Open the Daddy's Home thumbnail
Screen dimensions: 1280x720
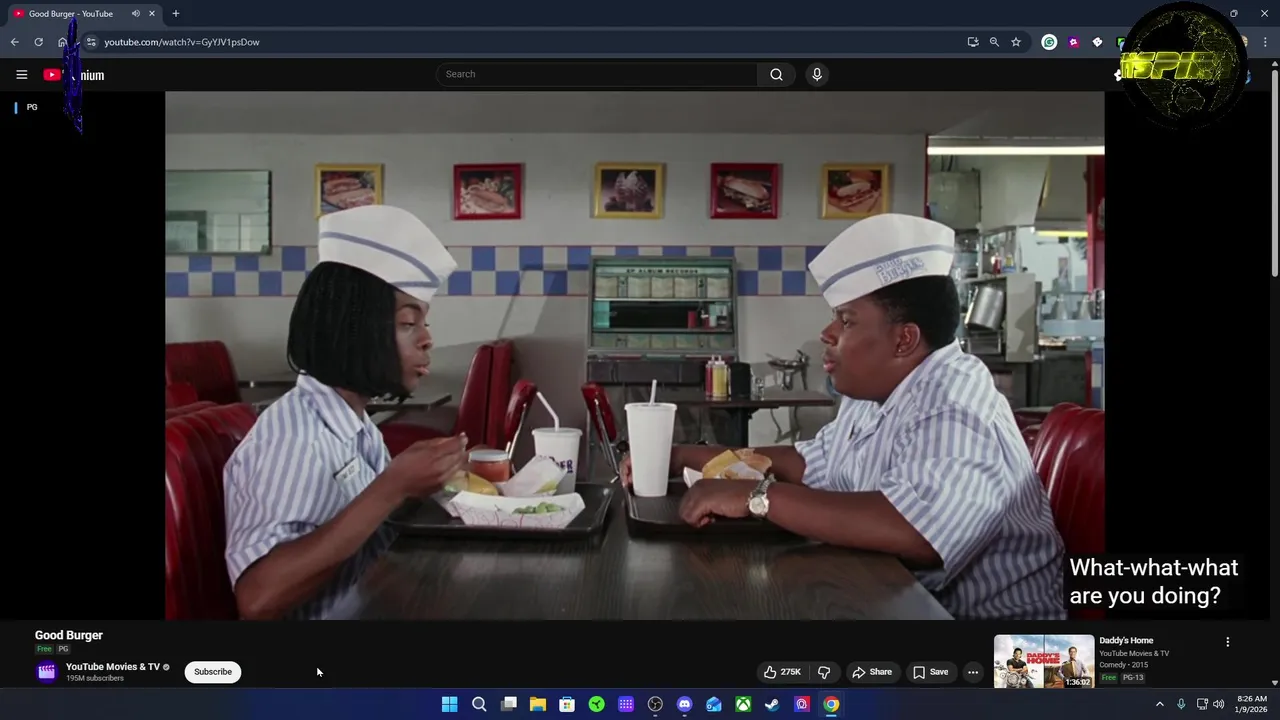(1043, 662)
